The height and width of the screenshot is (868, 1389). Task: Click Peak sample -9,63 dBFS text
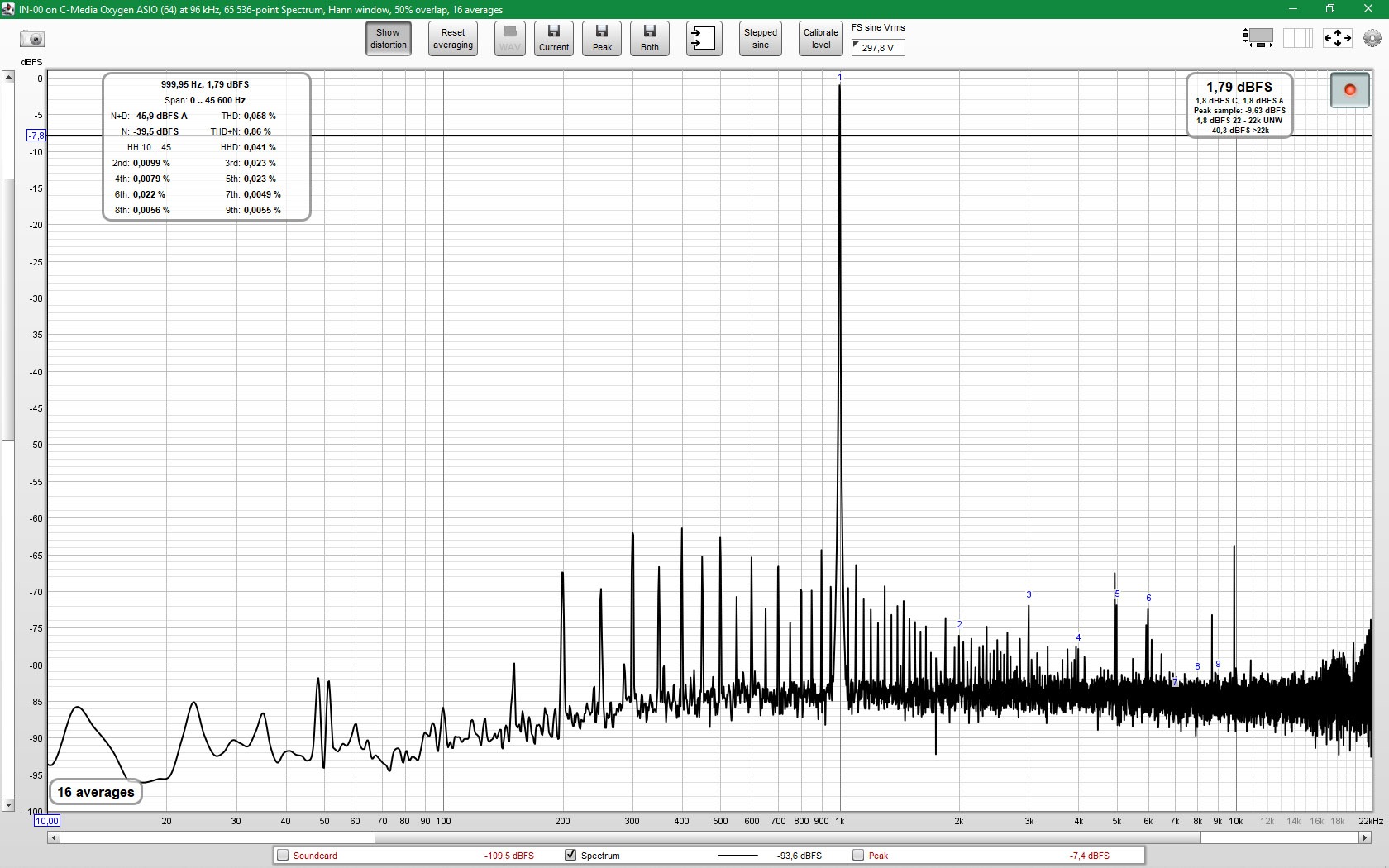point(1239,110)
